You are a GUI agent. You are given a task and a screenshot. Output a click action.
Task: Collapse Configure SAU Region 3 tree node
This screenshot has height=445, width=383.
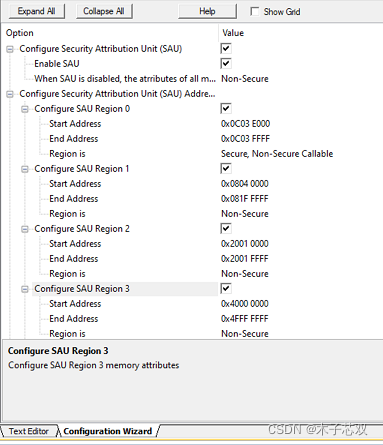coord(25,289)
